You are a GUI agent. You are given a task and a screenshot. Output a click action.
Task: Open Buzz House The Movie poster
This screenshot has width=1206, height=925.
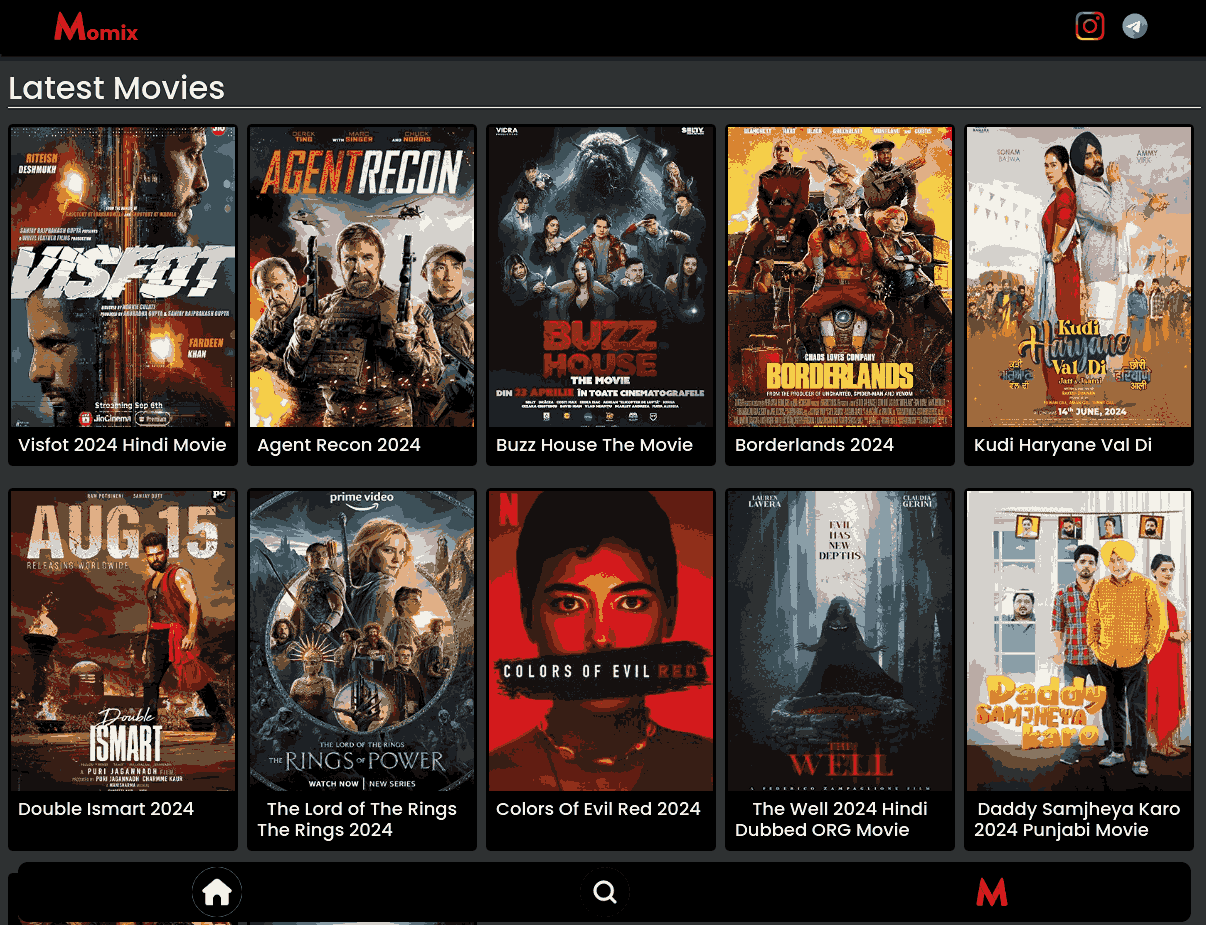[x=601, y=277]
